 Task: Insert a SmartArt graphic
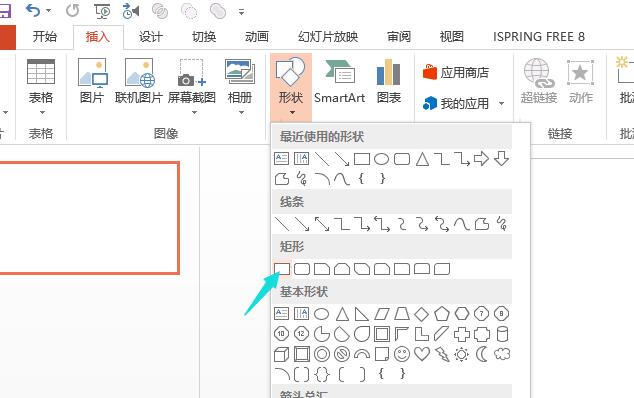(340, 81)
